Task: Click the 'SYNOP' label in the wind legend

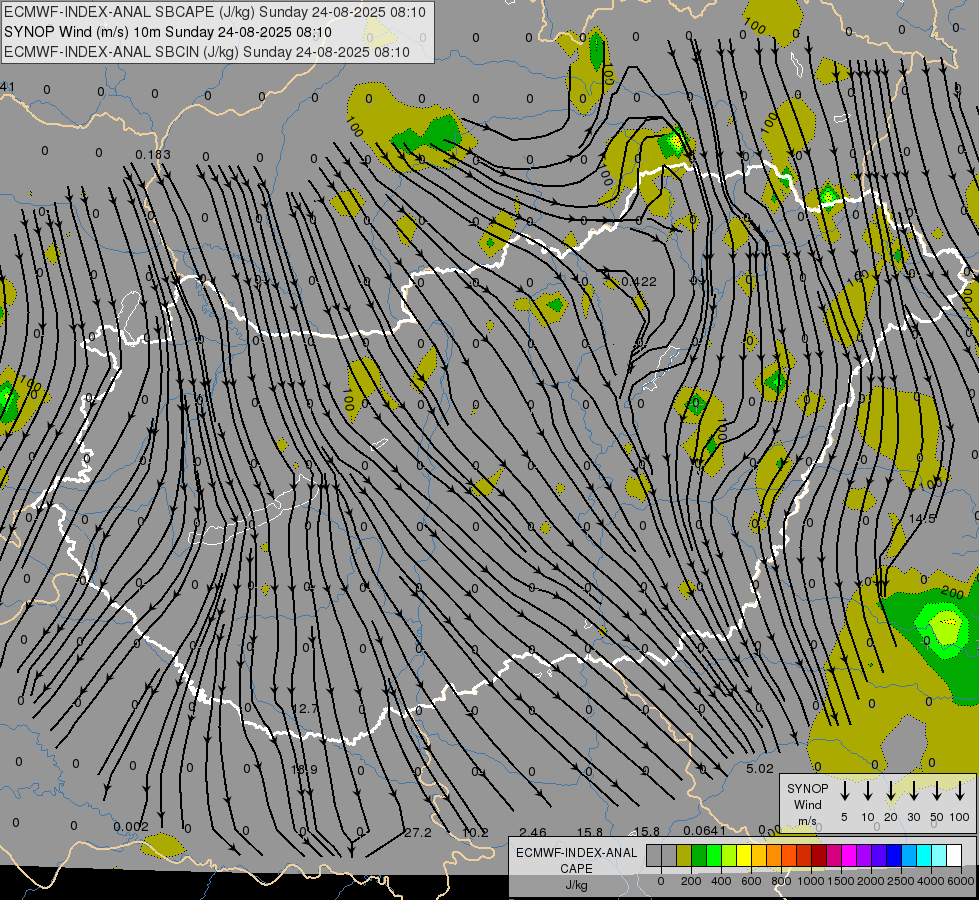Action: [x=807, y=789]
